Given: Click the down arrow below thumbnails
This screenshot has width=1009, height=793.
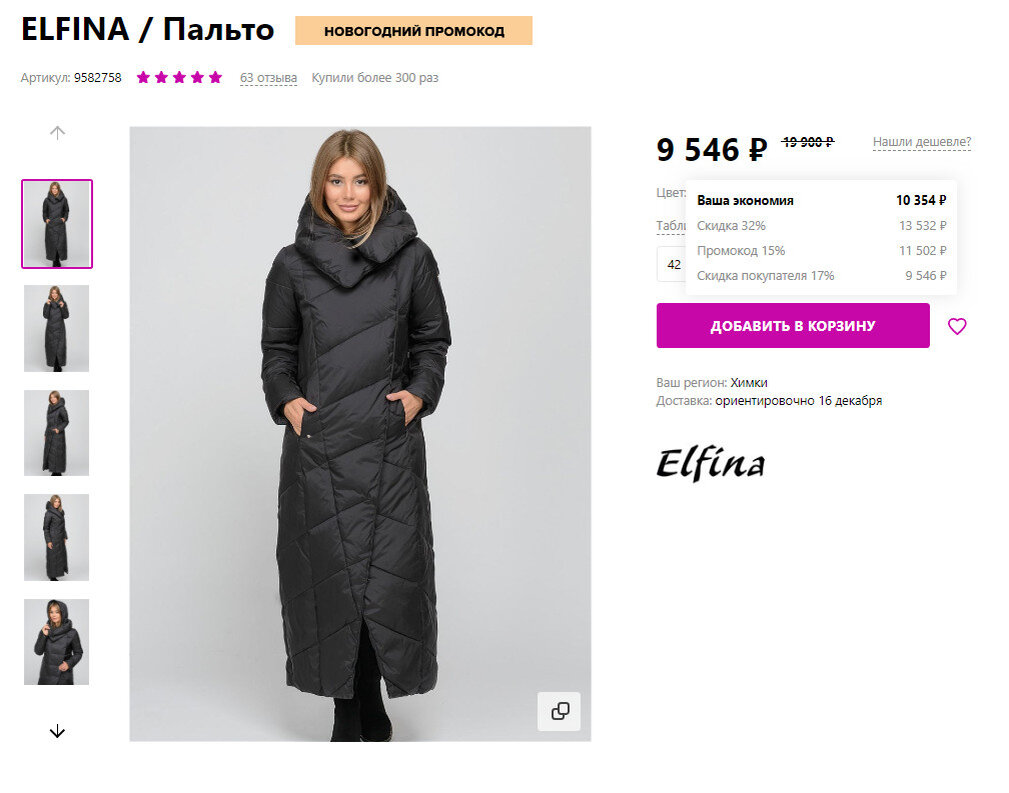Looking at the screenshot, I should 57,731.
